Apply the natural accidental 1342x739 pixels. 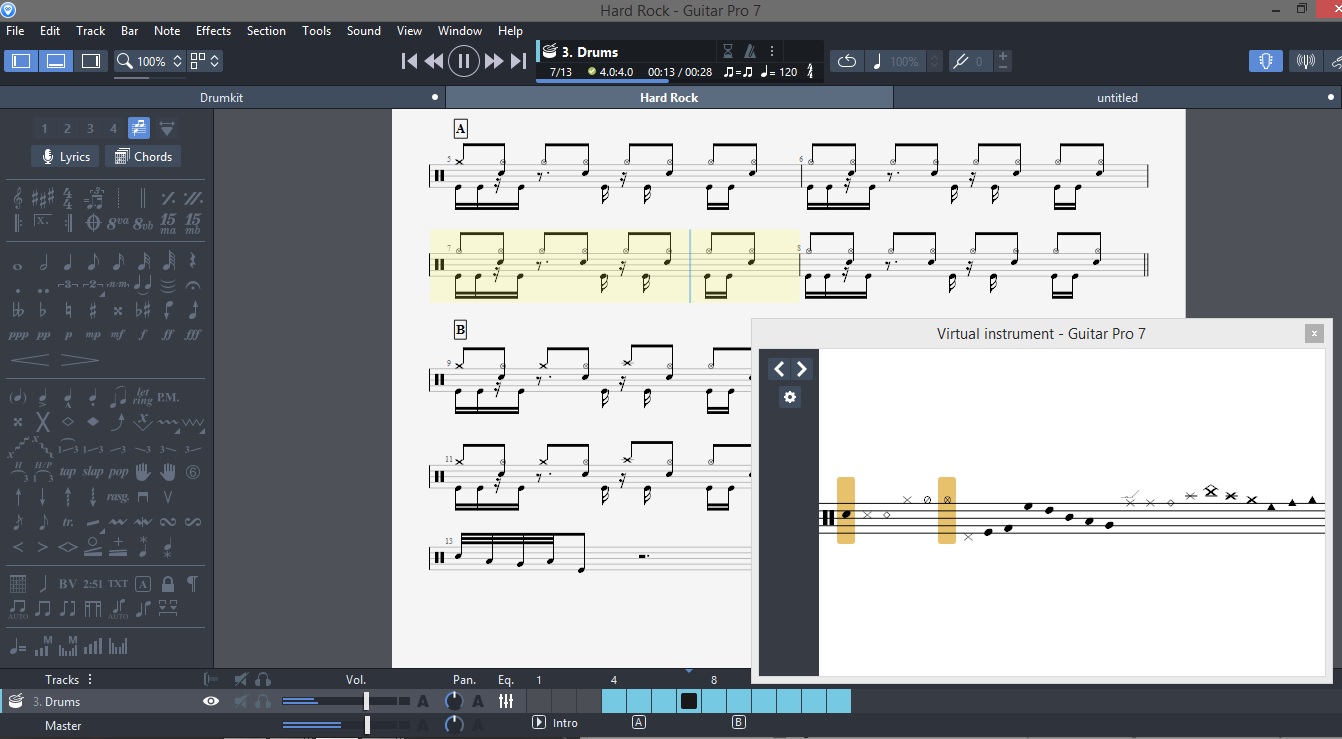click(x=68, y=310)
